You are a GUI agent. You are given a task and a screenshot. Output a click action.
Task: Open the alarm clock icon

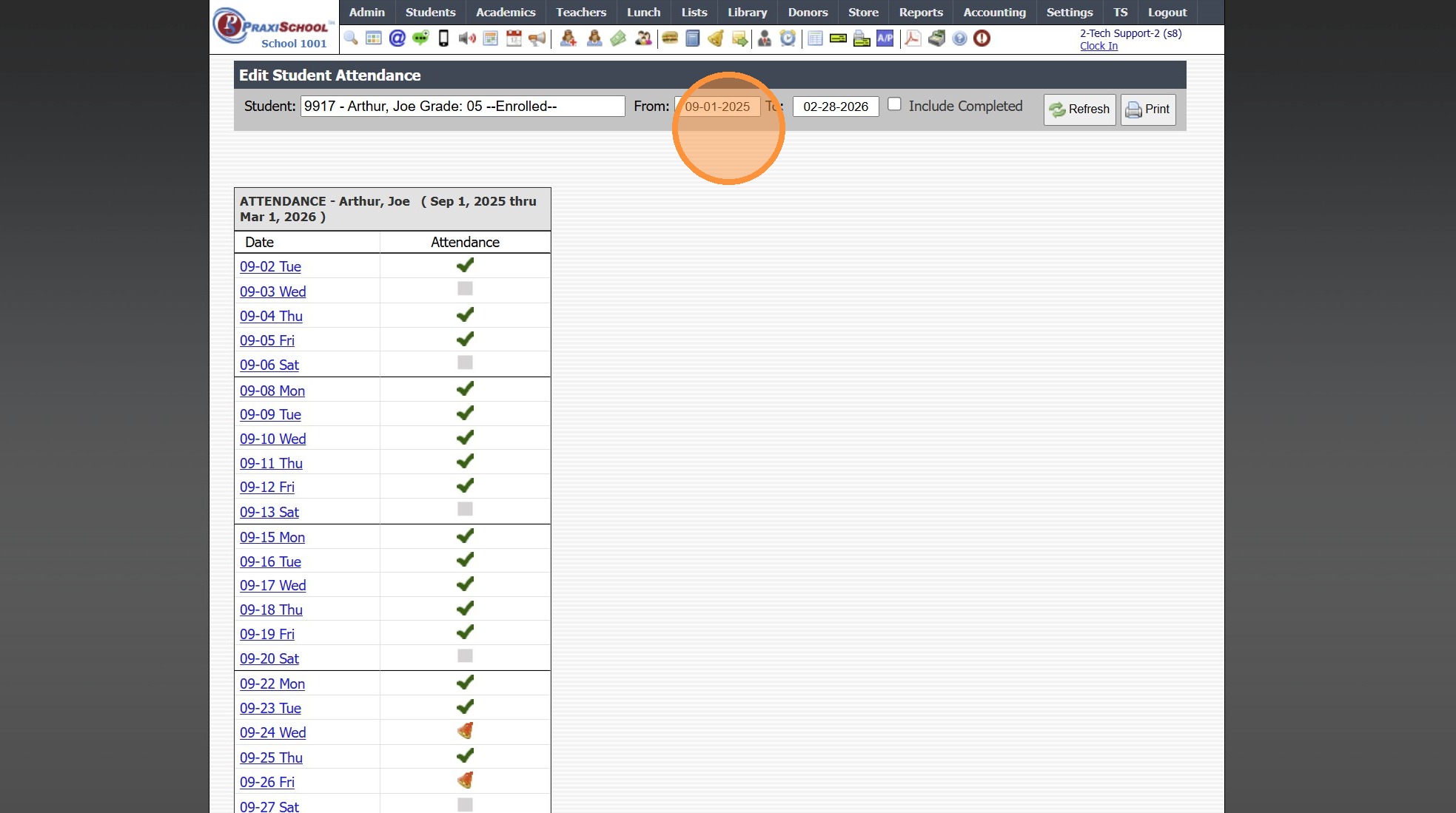[788, 38]
